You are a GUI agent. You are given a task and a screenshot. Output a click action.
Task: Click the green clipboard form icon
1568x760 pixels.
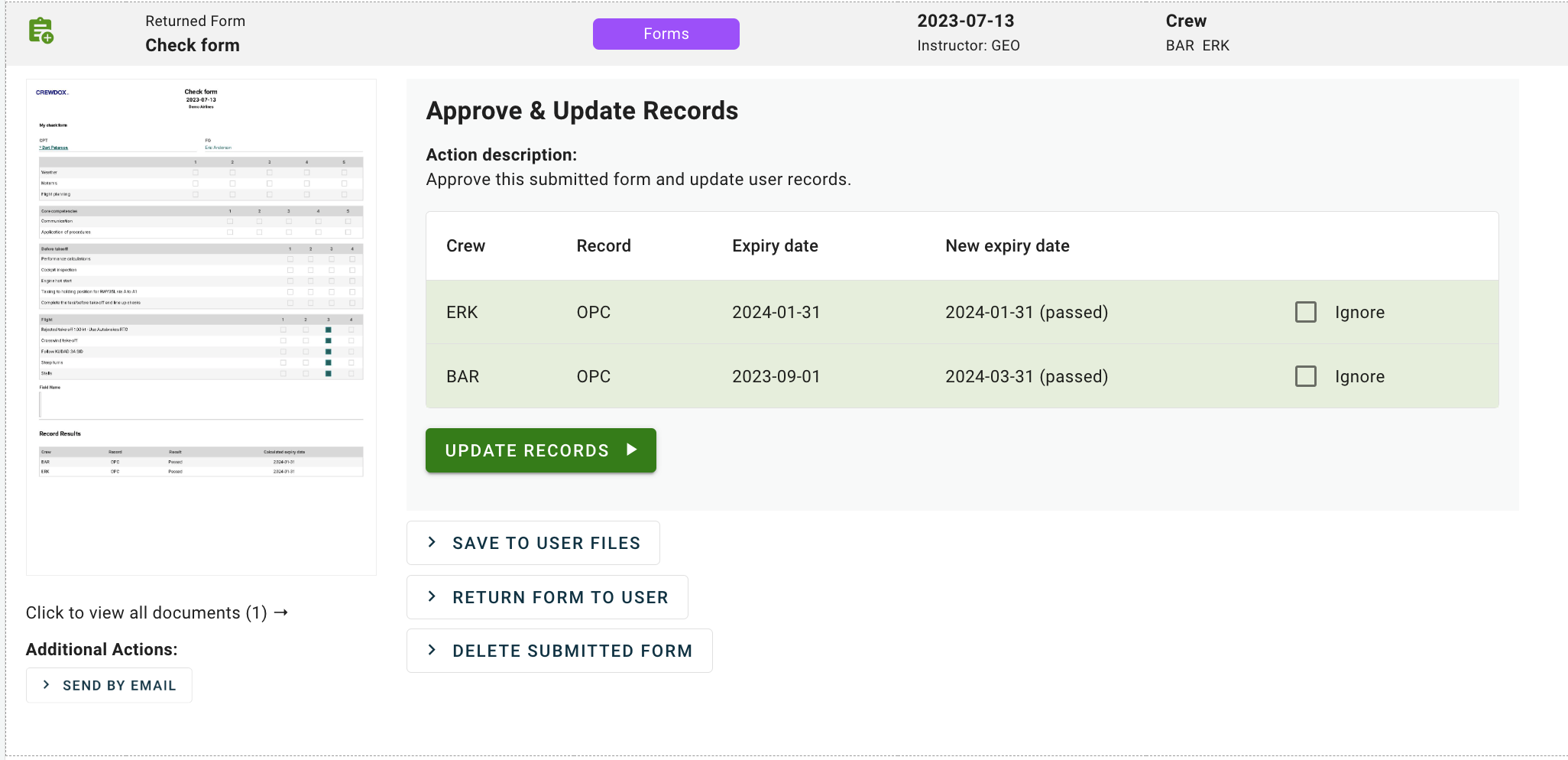40,31
